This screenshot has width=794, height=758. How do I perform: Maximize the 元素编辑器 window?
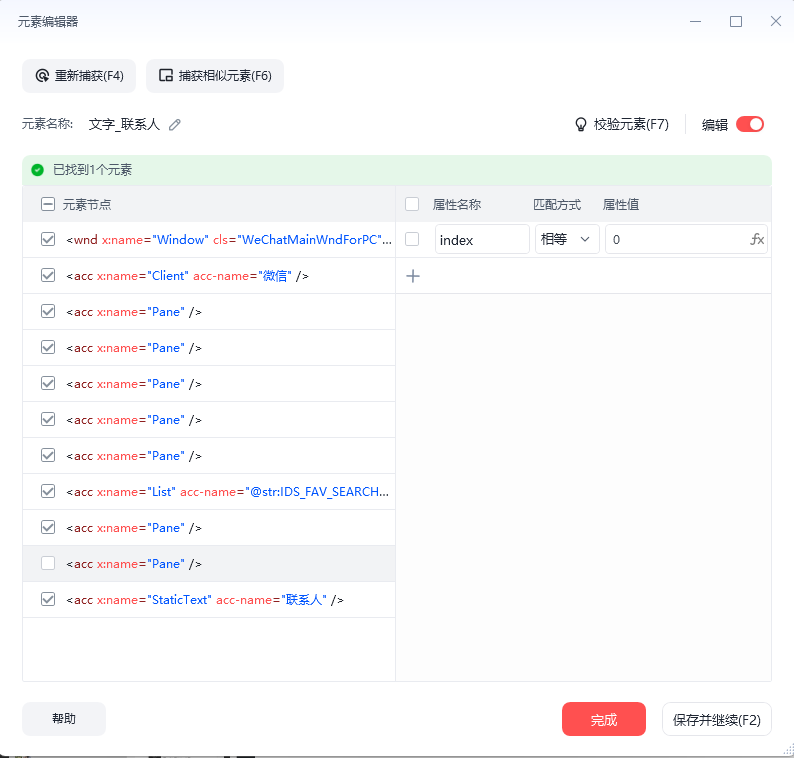tap(736, 21)
